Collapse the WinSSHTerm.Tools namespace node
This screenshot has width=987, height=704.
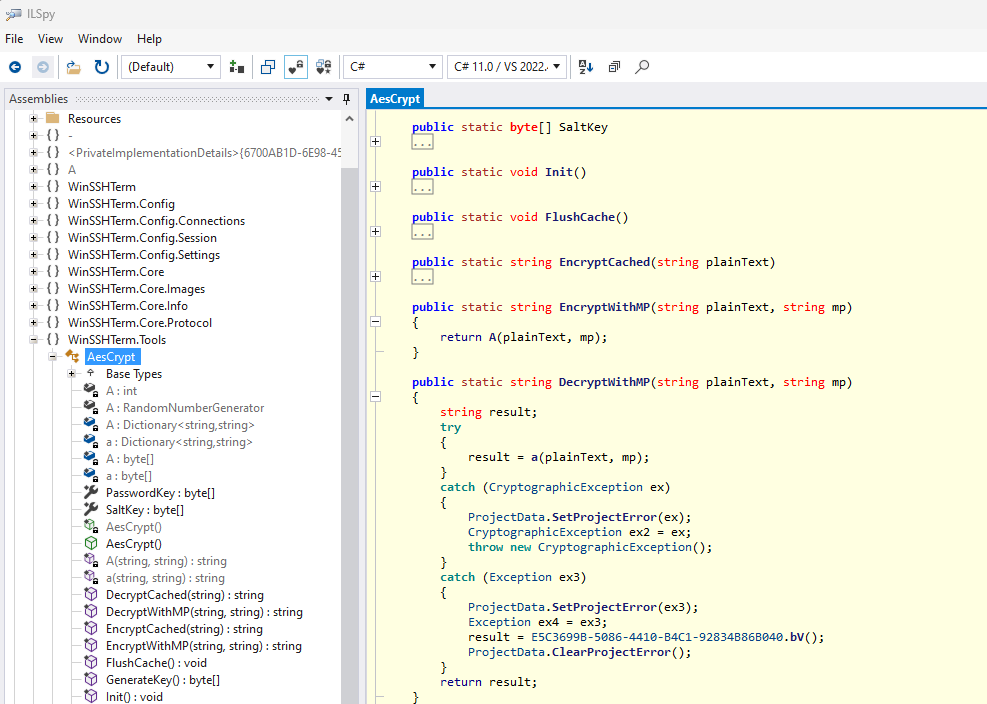click(x=33, y=339)
